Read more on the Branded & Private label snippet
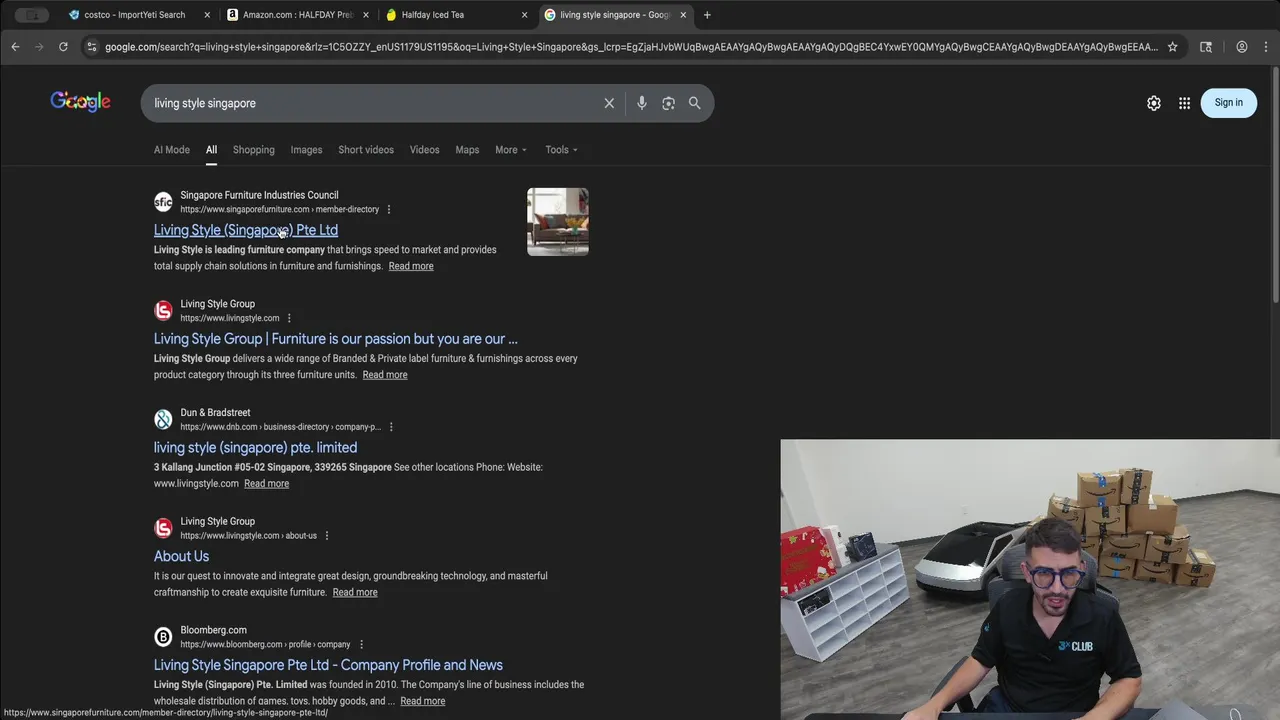 385,375
